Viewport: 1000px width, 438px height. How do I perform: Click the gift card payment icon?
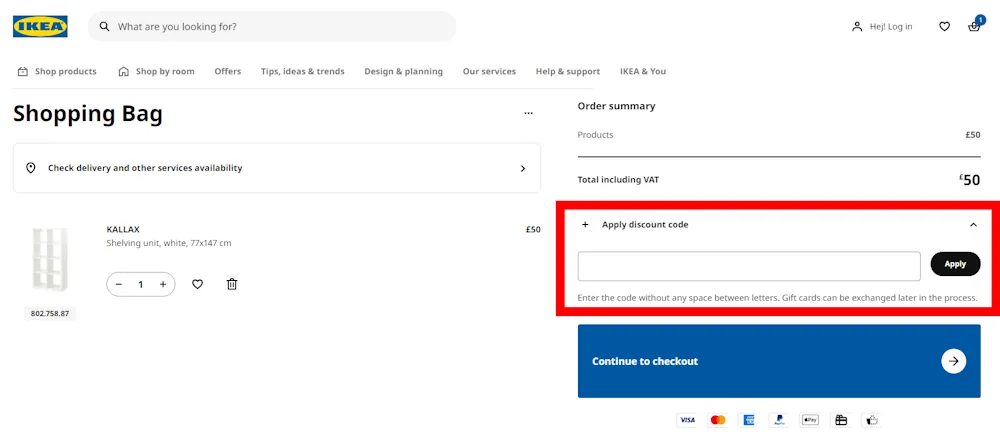click(841, 420)
